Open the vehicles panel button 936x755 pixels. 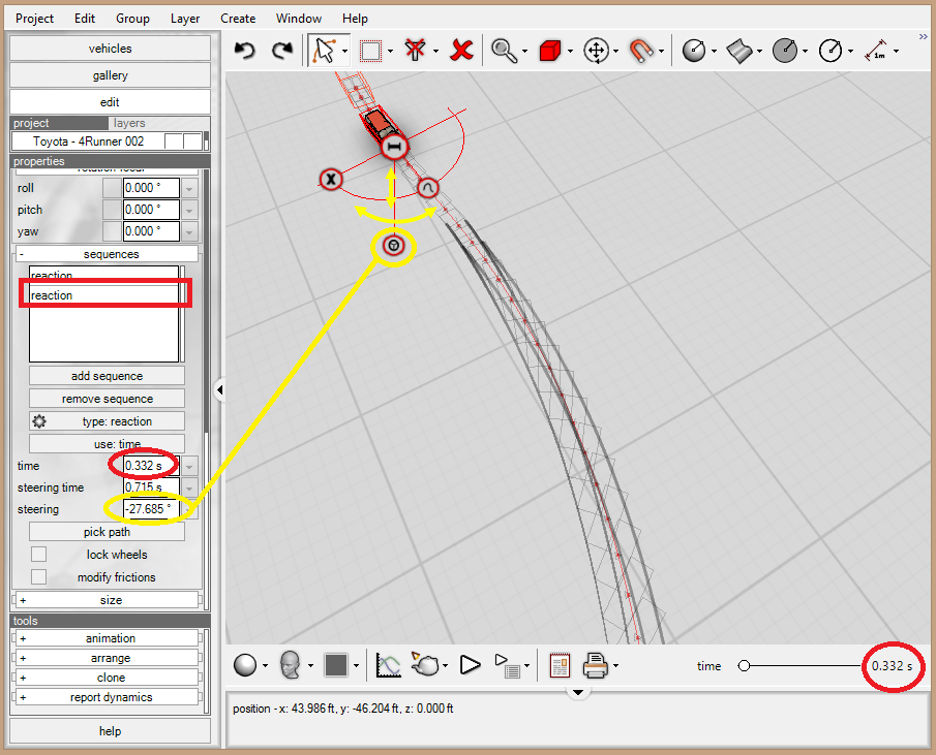click(x=110, y=48)
